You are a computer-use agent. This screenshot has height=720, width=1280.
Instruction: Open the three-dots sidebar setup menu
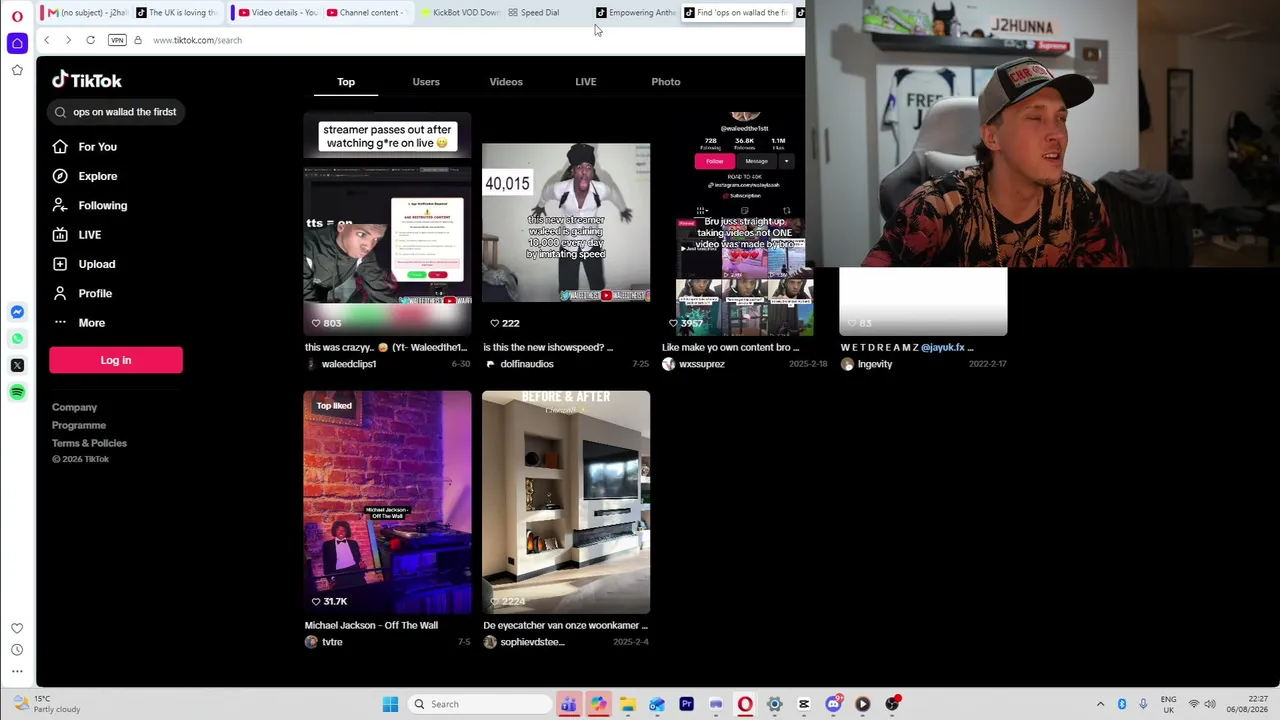click(x=17, y=671)
